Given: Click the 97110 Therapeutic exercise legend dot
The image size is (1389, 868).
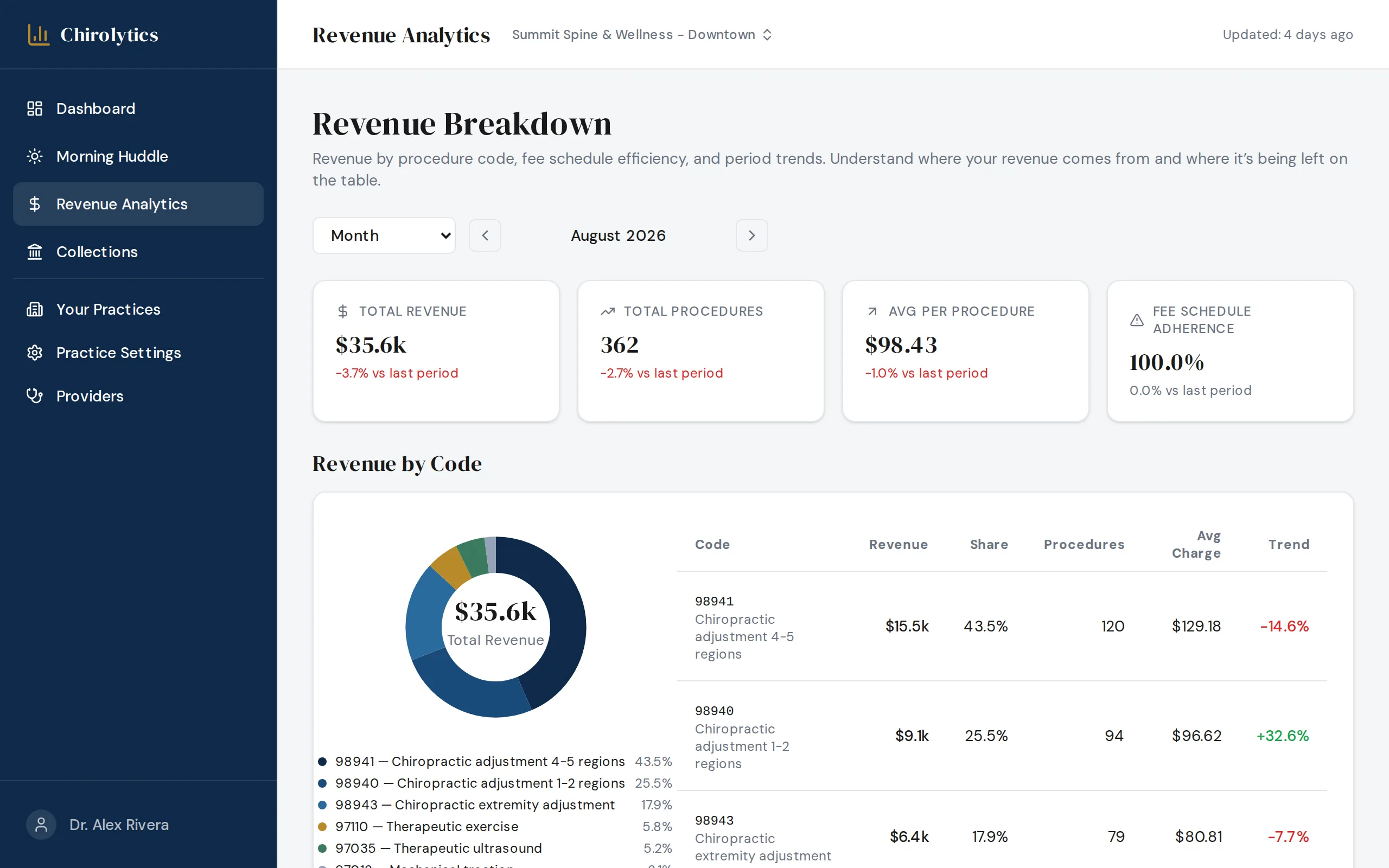Looking at the screenshot, I should coord(322,827).
